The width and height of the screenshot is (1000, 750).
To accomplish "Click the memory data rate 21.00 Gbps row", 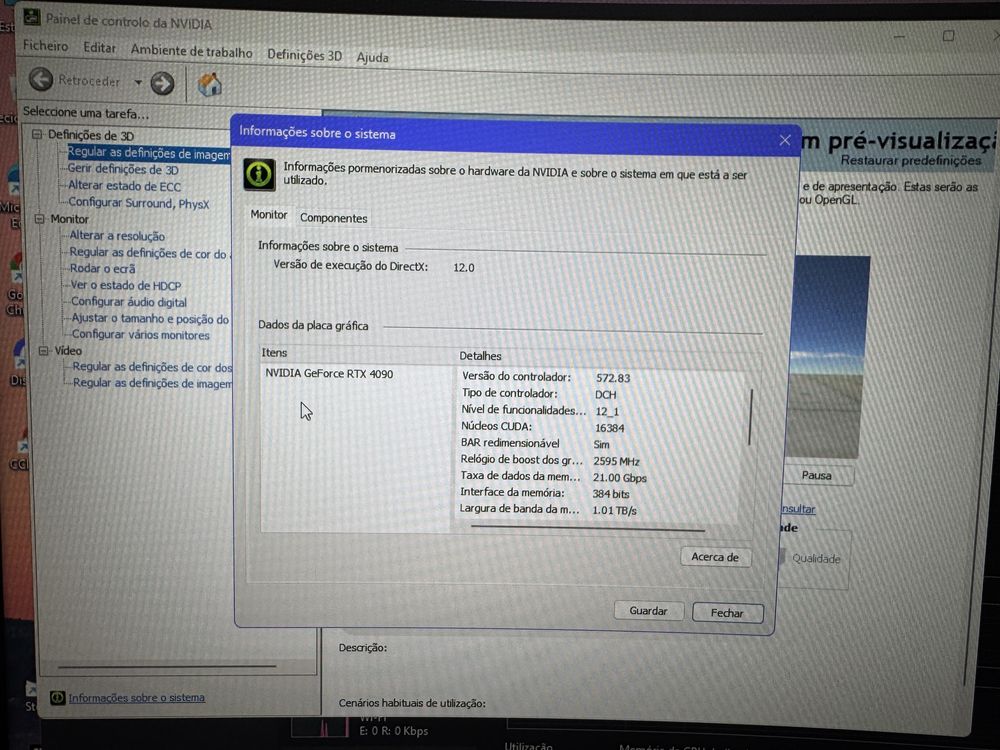I will [553, 477].
